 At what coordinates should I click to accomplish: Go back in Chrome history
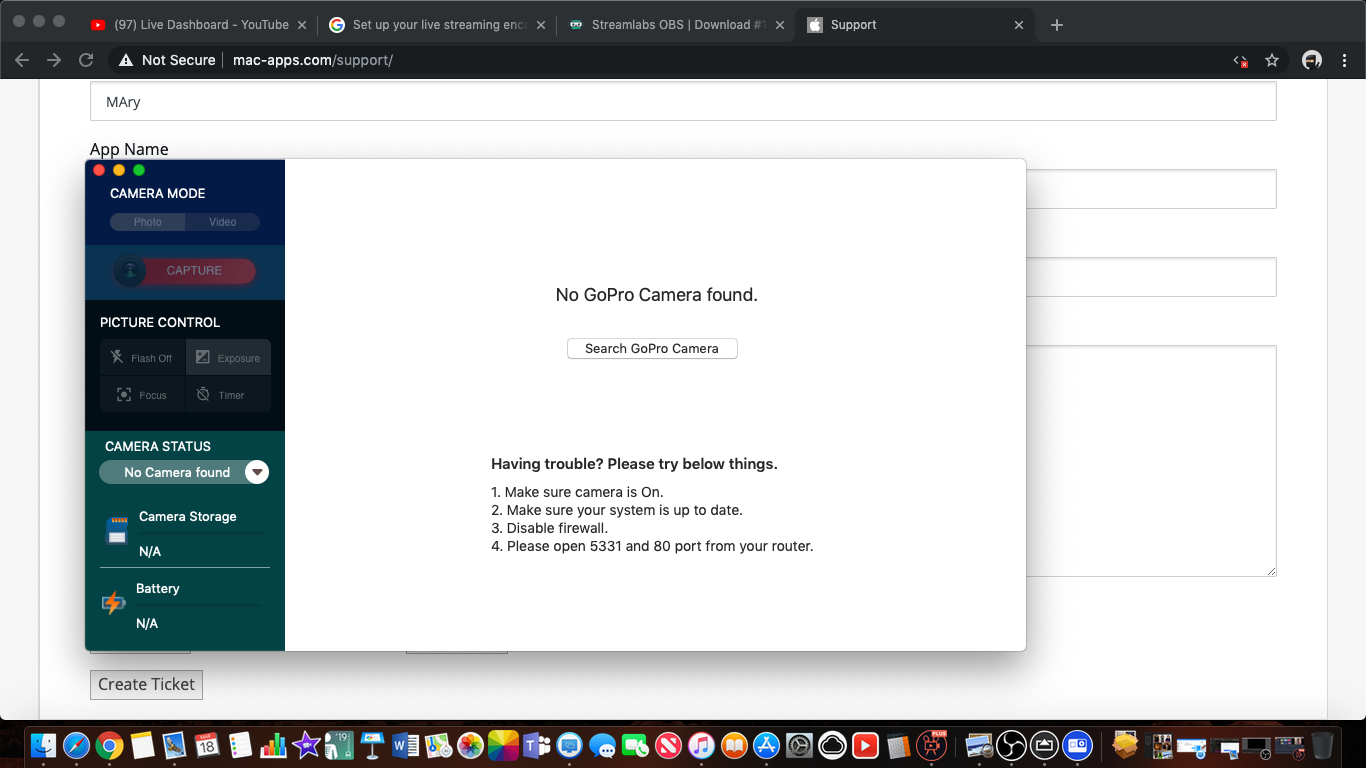(x=22, y=60)
